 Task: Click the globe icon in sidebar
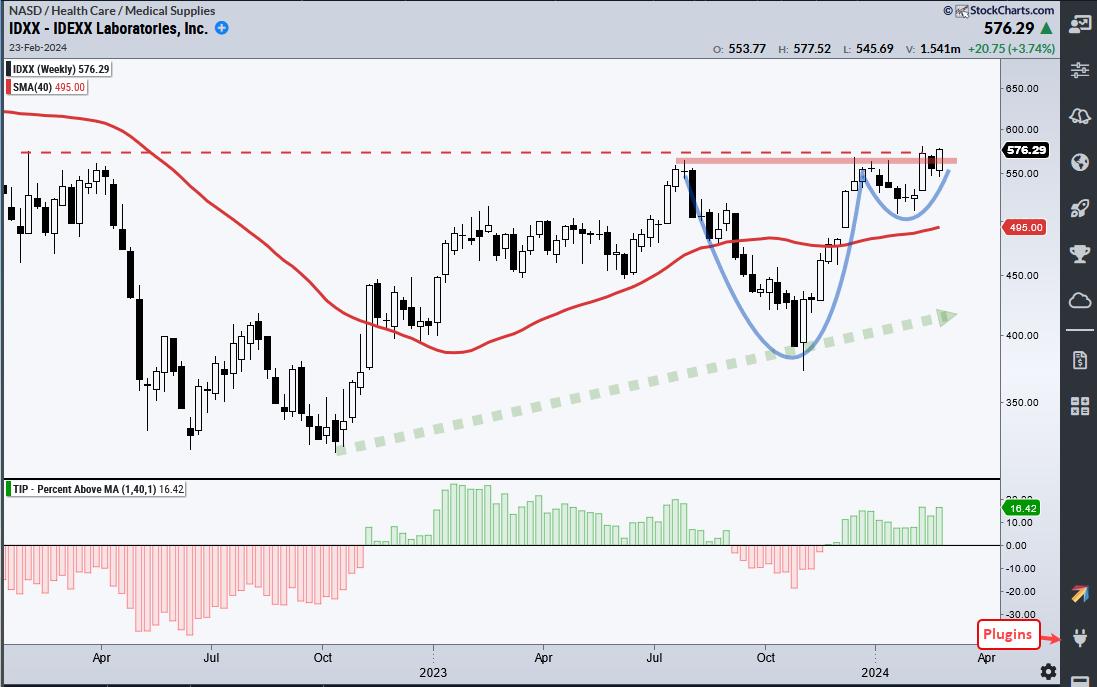pos(1079,162)
